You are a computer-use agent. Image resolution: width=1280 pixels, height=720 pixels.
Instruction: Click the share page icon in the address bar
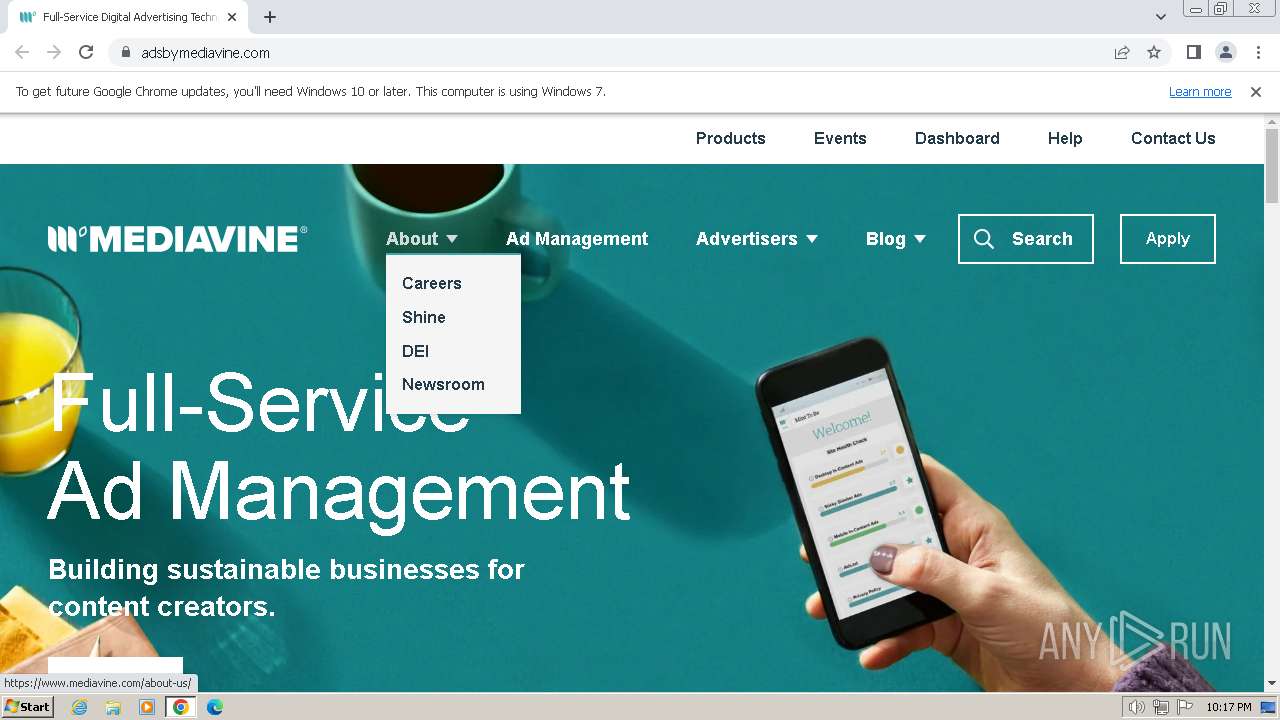click(1122, 52)
